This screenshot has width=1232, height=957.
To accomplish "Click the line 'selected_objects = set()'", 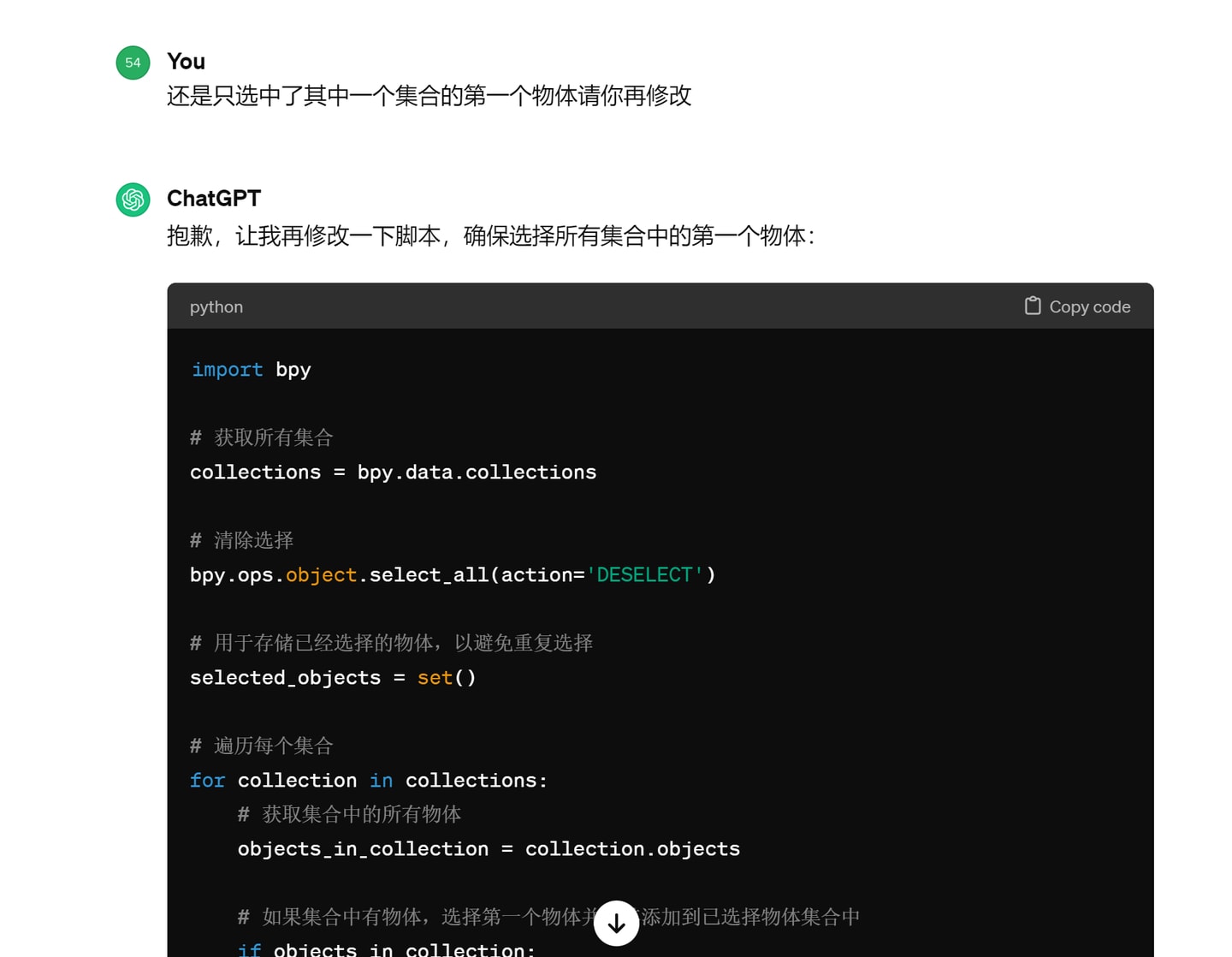I will coord(333,678).
